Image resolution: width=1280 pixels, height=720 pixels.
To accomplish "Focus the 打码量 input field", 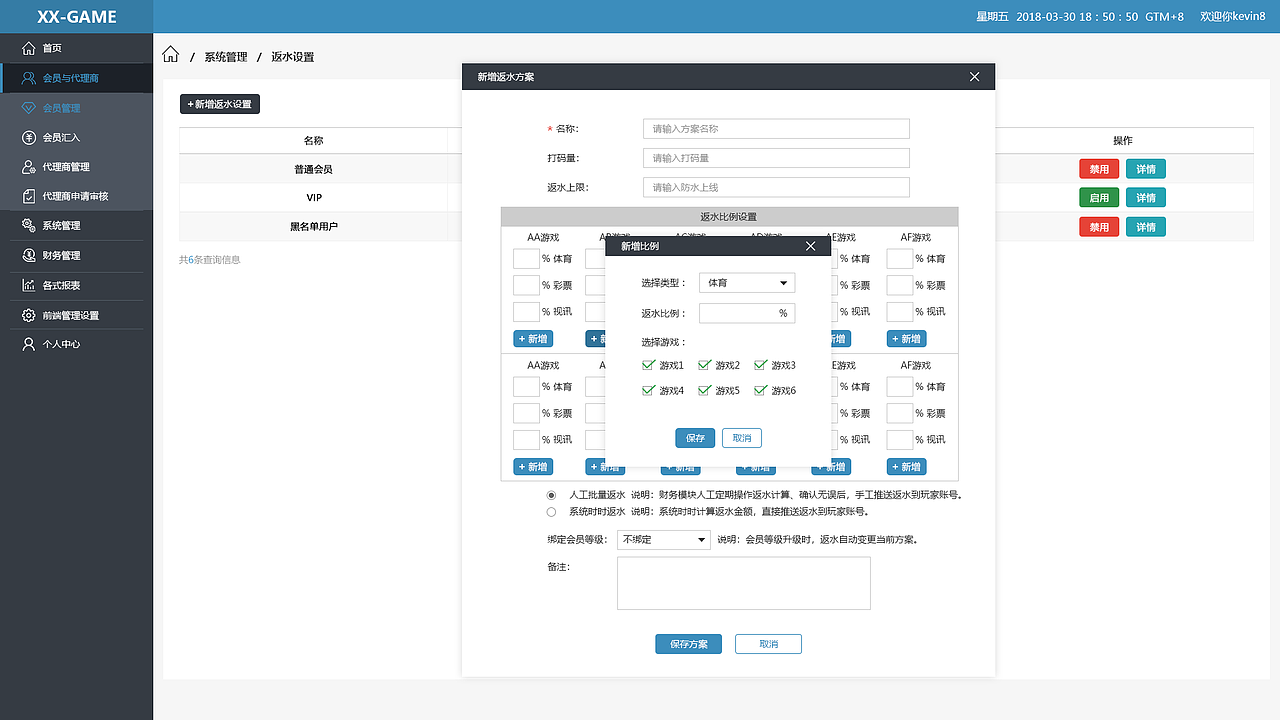I will coord(776,158).
